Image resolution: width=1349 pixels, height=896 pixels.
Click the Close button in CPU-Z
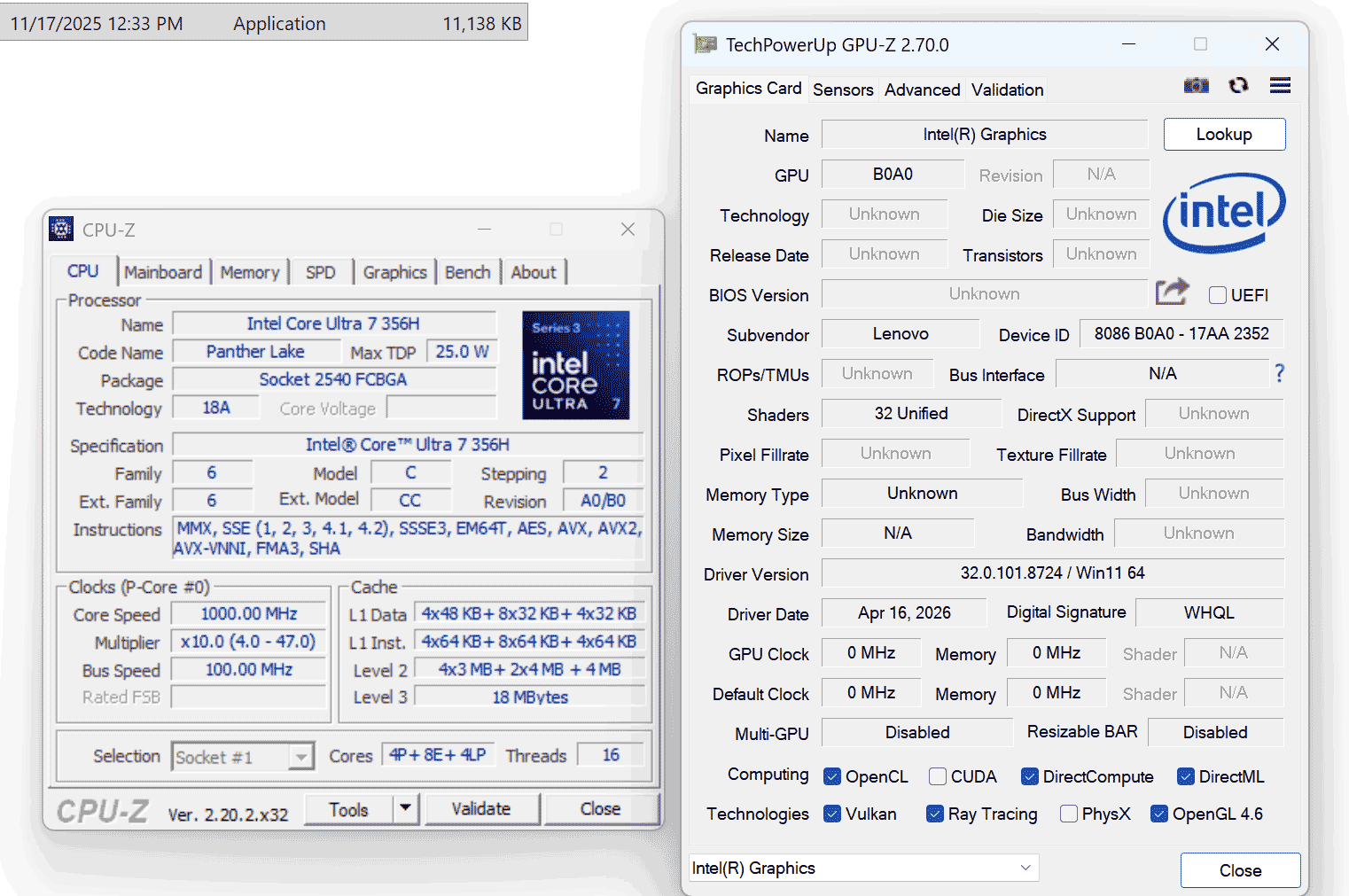point(600,808)
